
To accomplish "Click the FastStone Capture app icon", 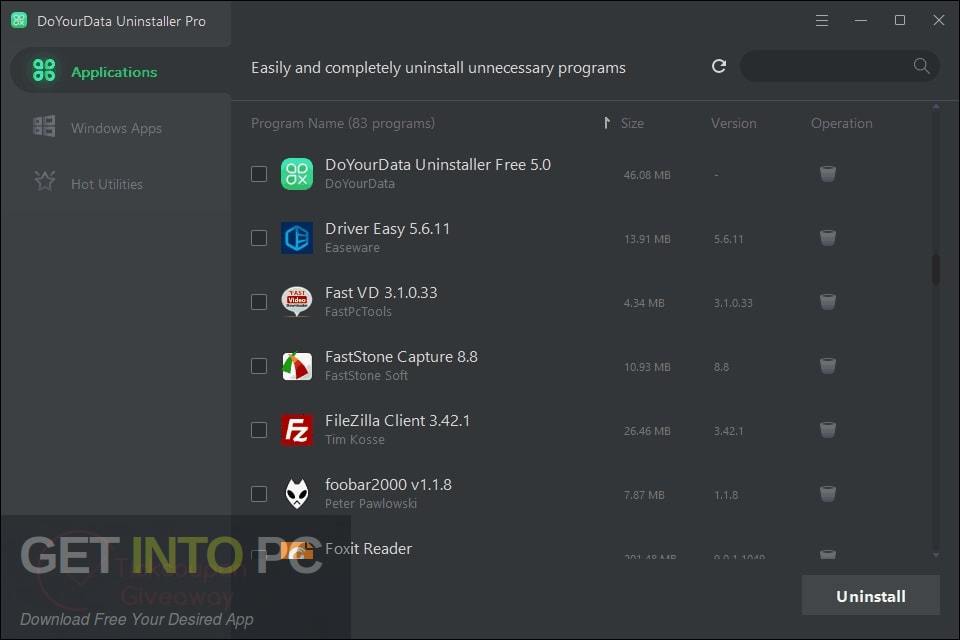I will [297, 366].
